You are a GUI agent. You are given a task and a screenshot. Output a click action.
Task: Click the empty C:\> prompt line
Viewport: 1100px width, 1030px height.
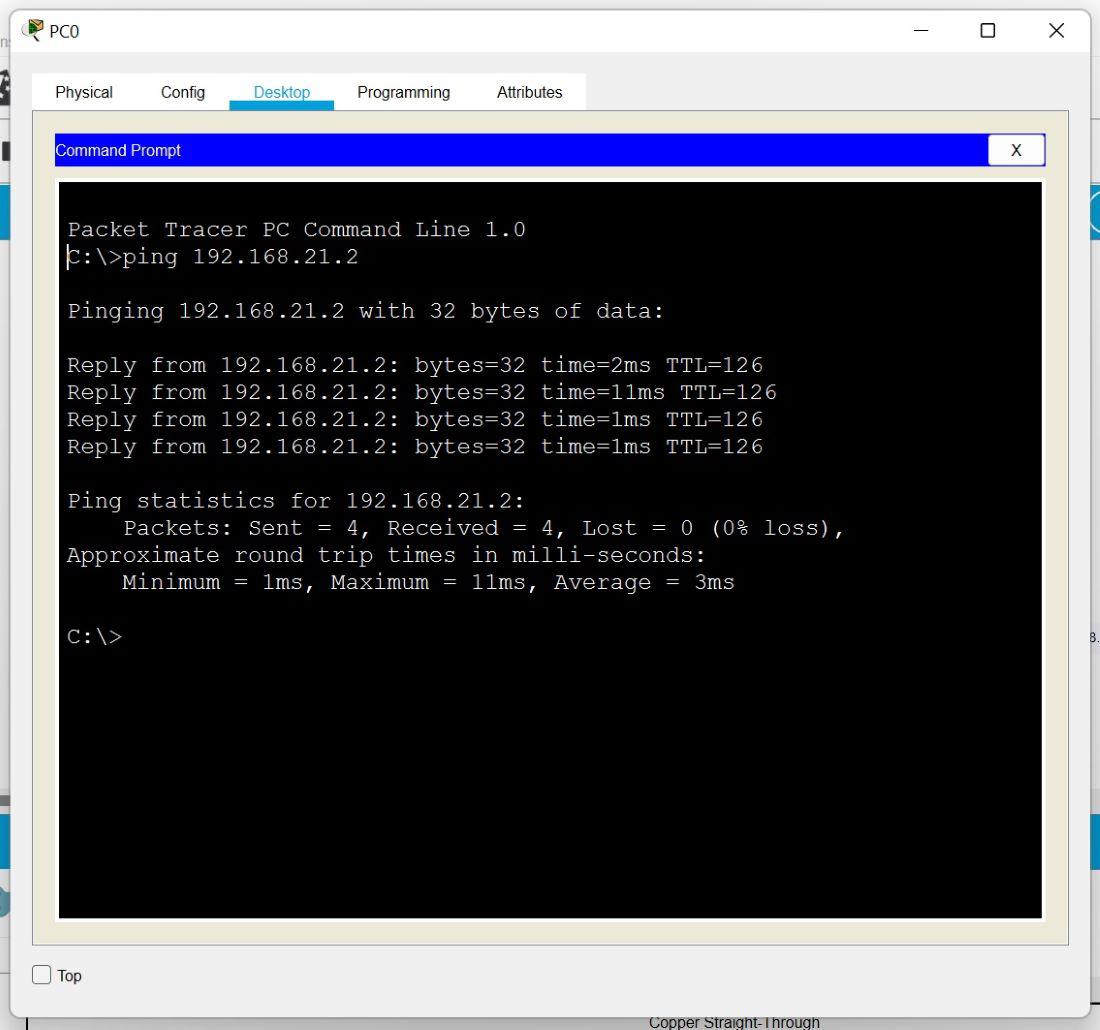pos(95,637)
